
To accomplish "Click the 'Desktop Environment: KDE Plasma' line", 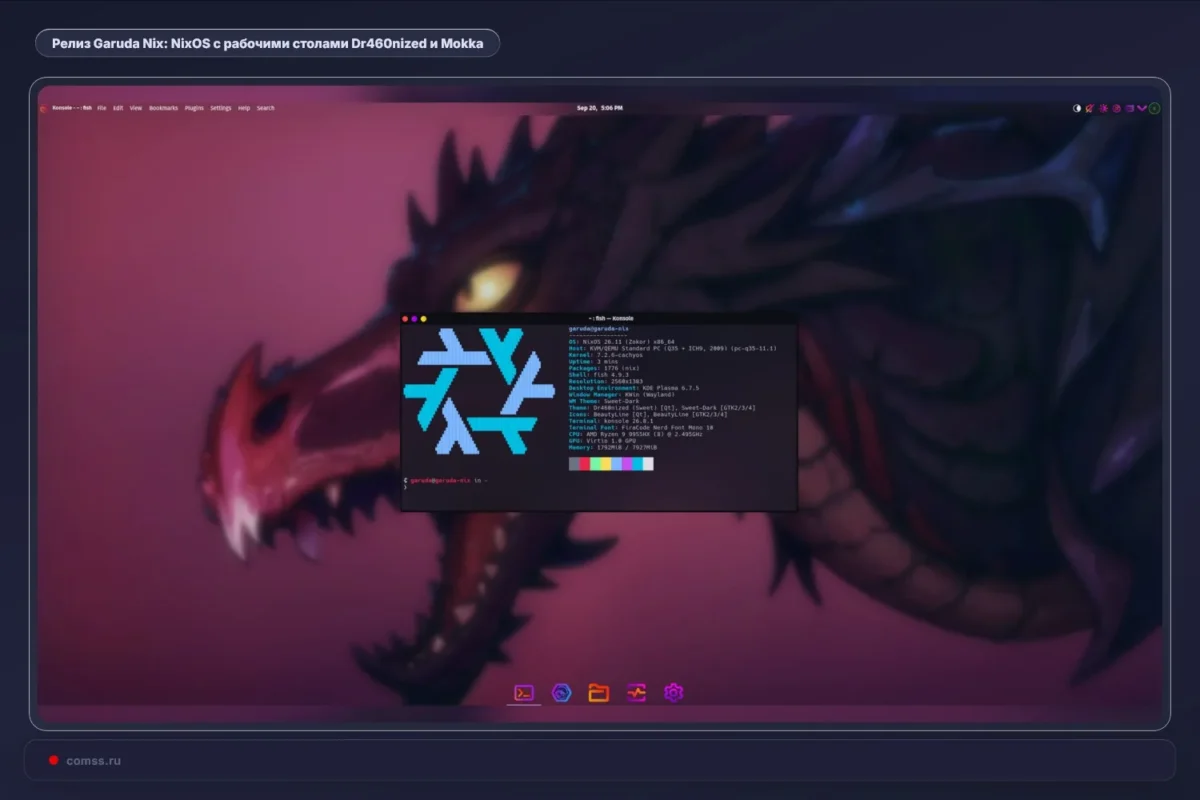I will coord(634,388).
